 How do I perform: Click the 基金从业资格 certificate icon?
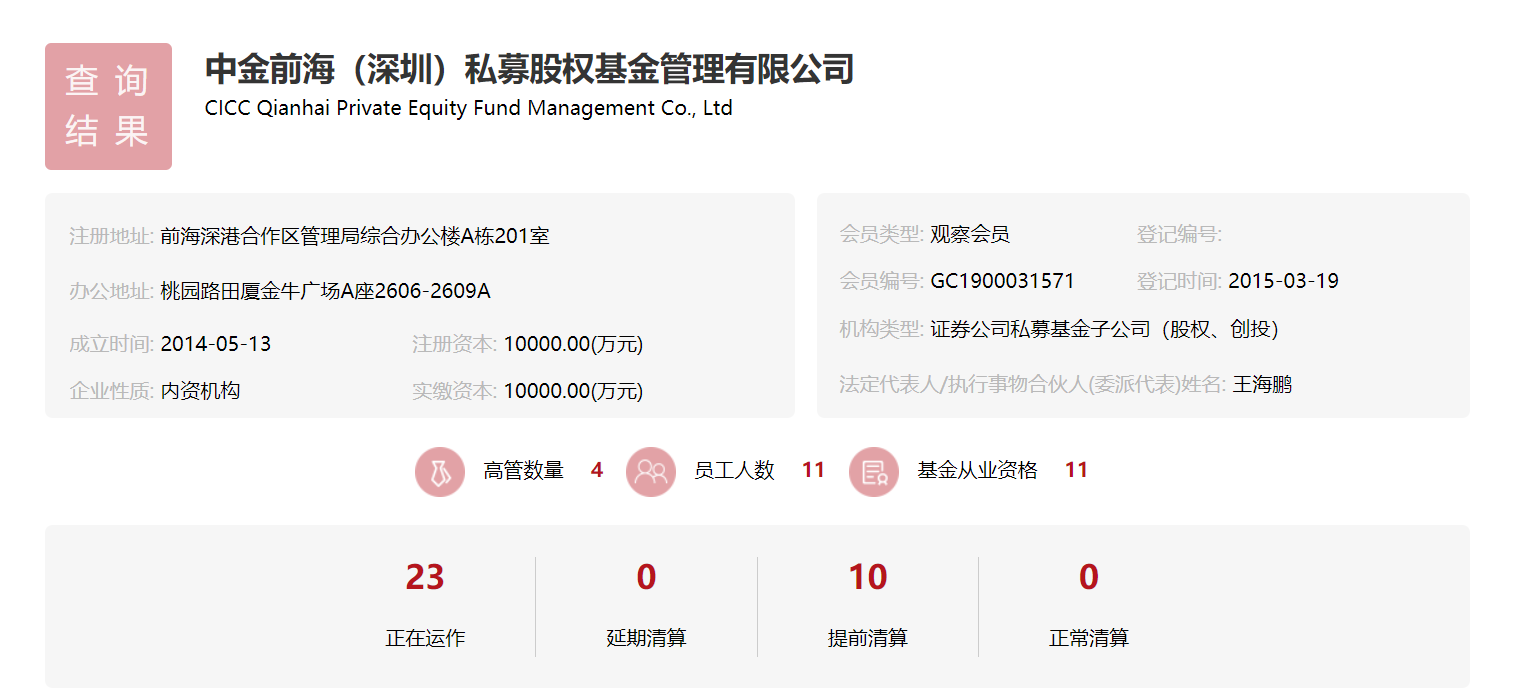point(874,471)
